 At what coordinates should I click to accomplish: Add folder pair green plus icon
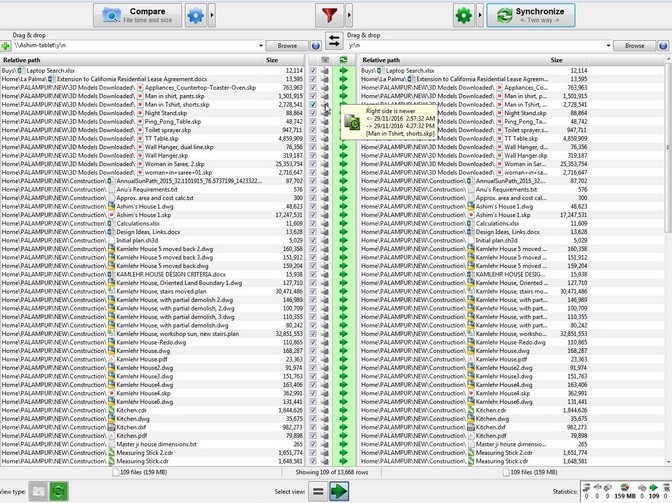click(x=6, y=45)
